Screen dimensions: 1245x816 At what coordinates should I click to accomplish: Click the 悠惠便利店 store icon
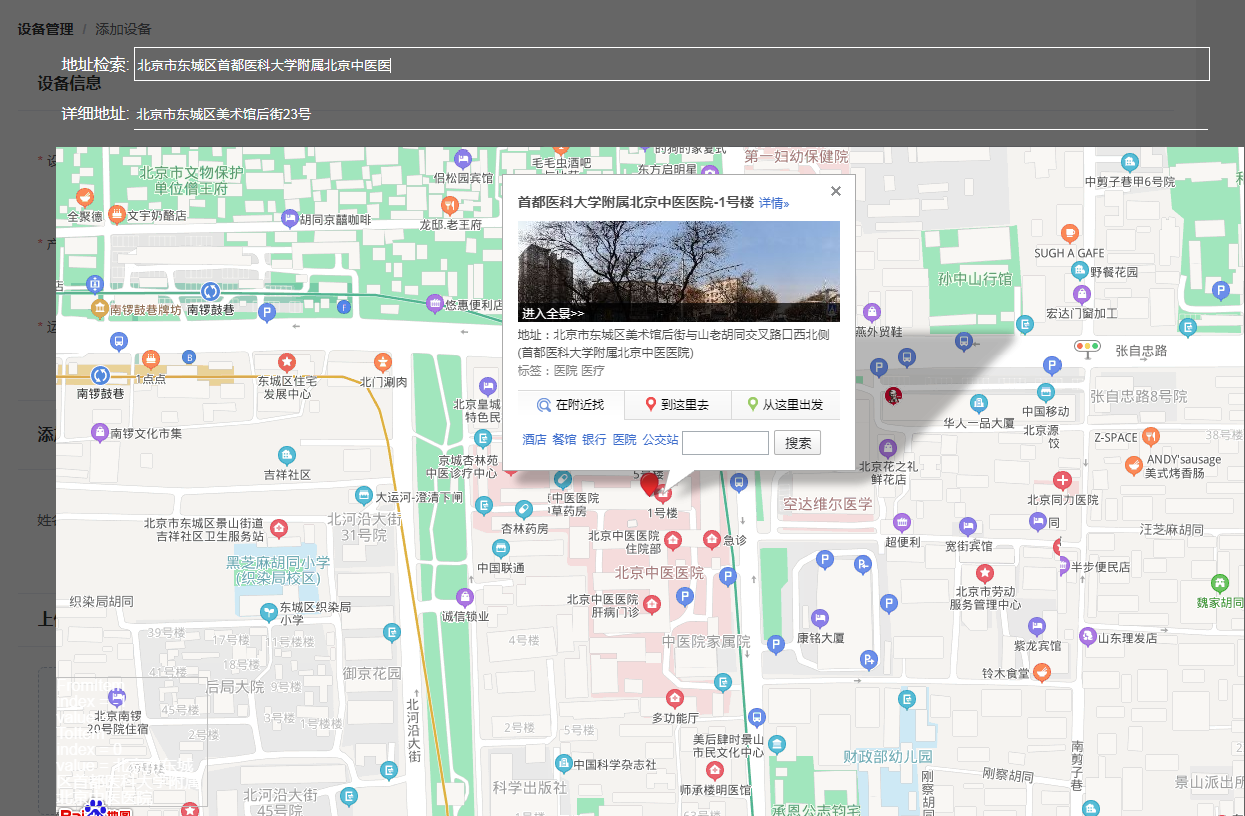tap(434, 303)
